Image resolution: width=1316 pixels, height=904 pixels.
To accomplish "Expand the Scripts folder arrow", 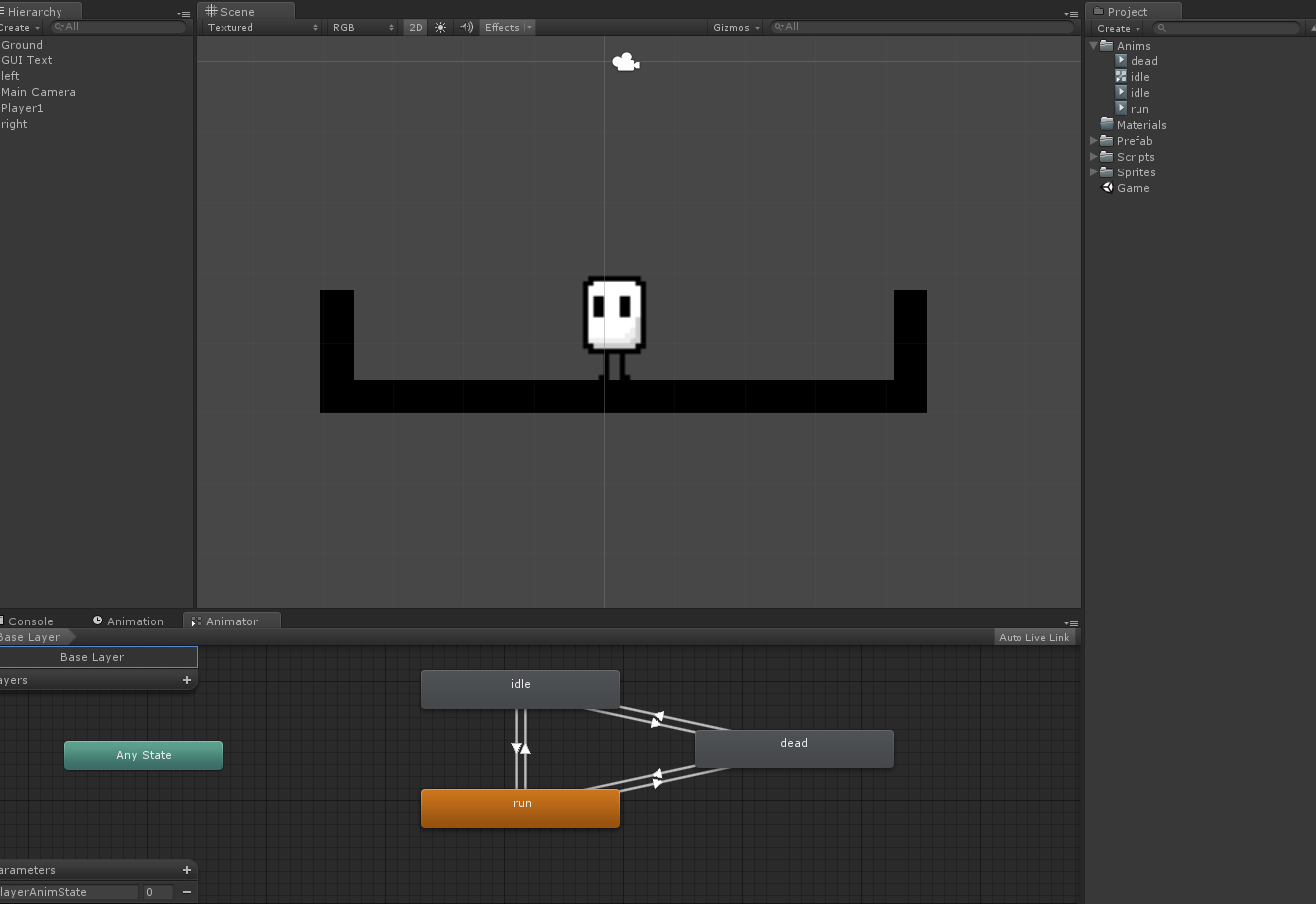I will [x=1094, y=156].
